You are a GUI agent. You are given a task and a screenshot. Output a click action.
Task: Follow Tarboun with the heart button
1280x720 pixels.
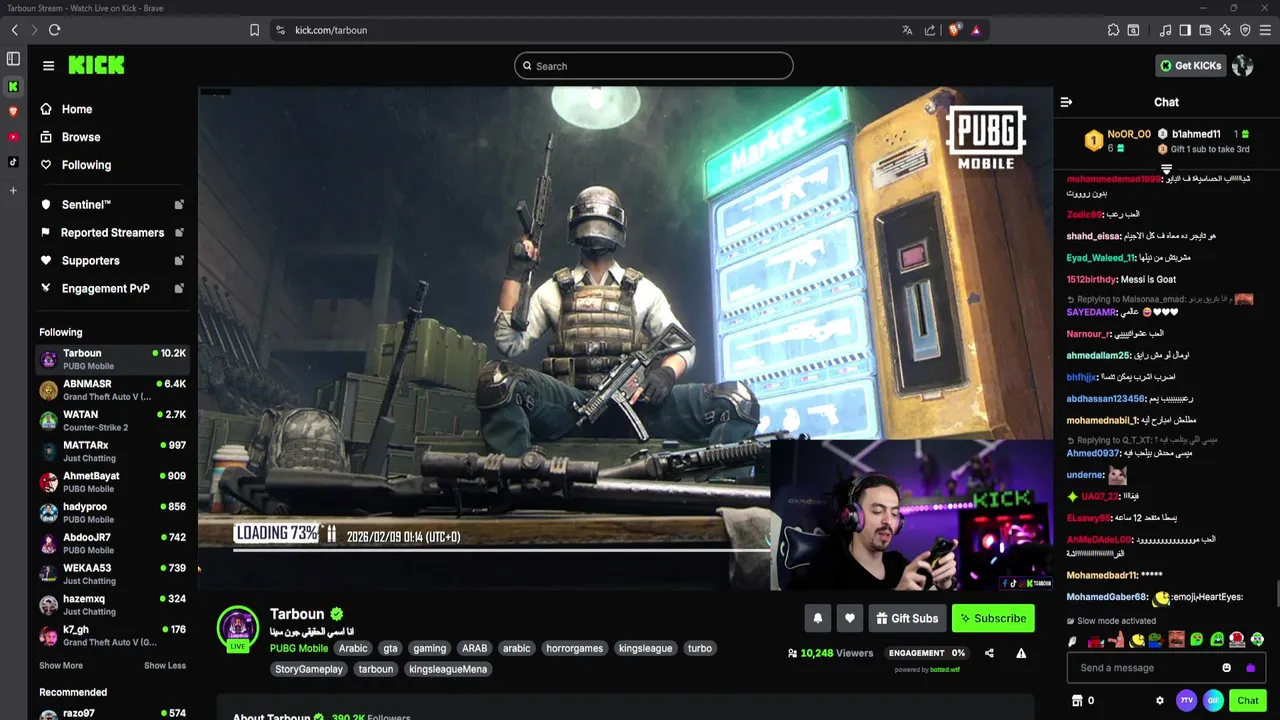[849, 618]
